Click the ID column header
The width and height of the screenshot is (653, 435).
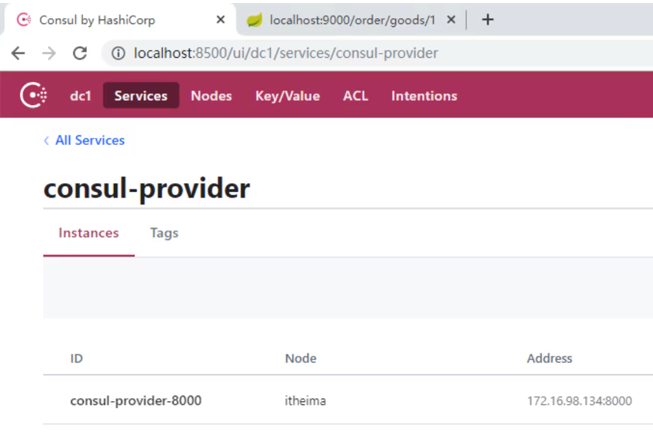(77, 358)
